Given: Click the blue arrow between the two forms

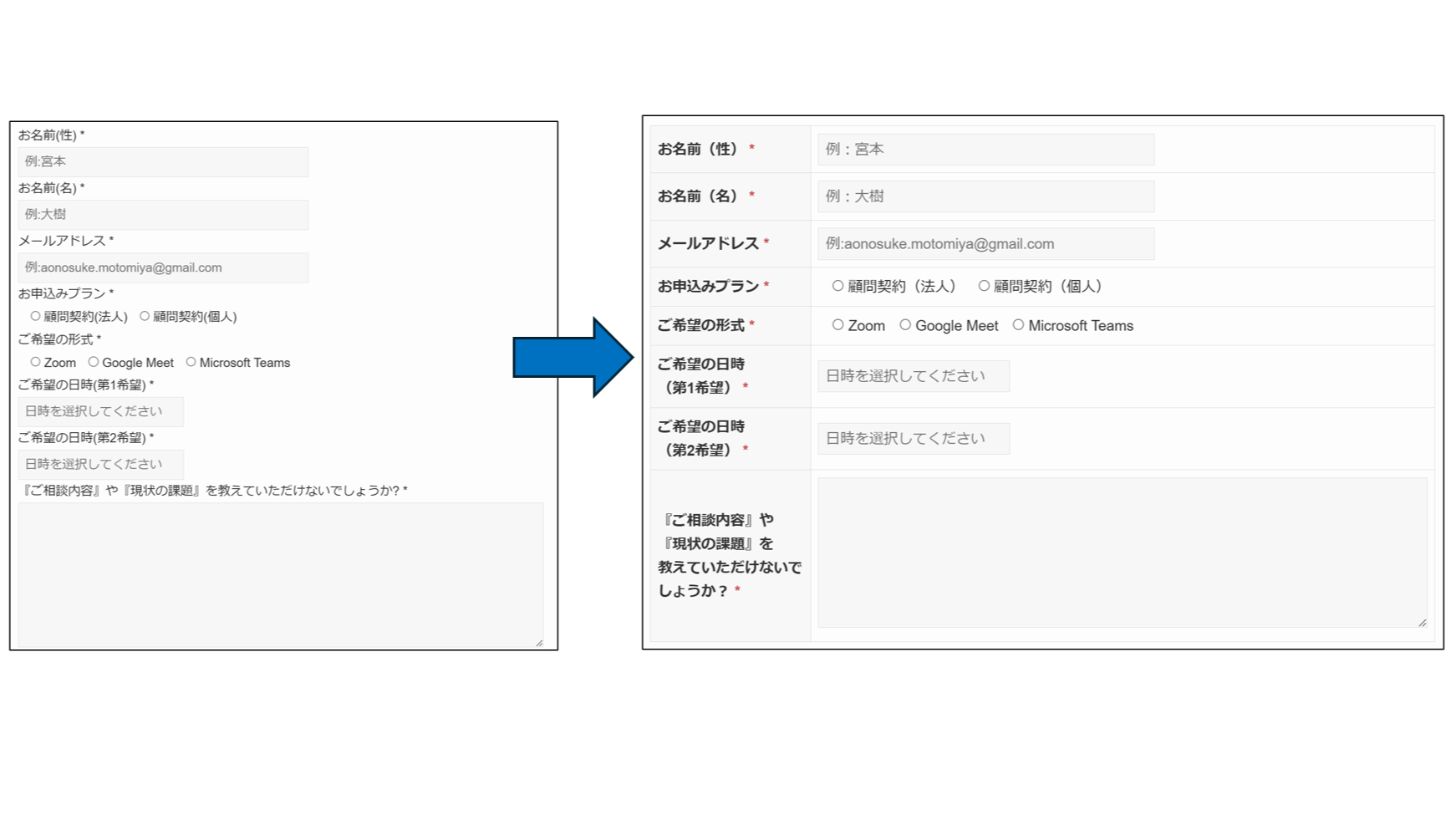Looking at the screenshot, I should click(x=573, y=357).
